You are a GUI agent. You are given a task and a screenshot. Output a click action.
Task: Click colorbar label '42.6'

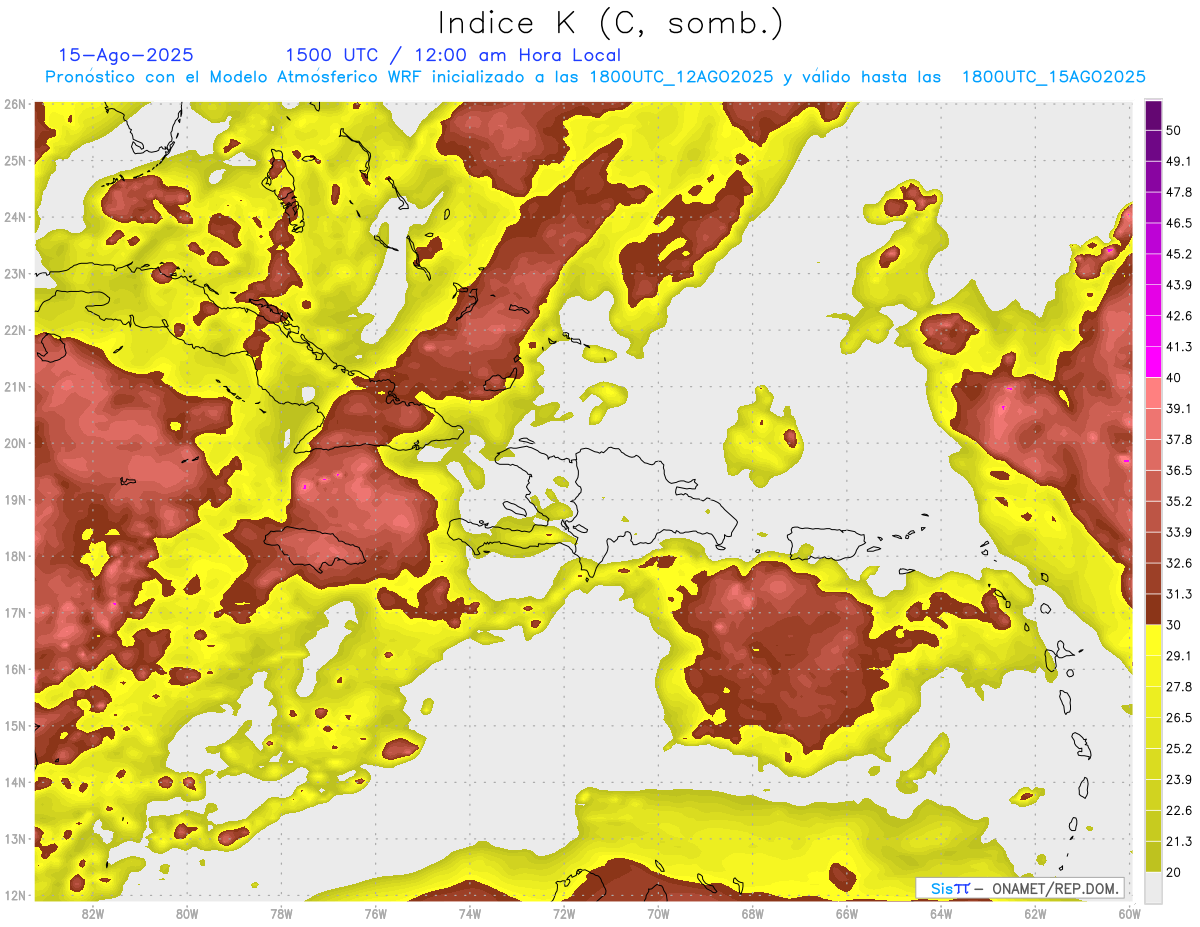tap(1178, 316)
